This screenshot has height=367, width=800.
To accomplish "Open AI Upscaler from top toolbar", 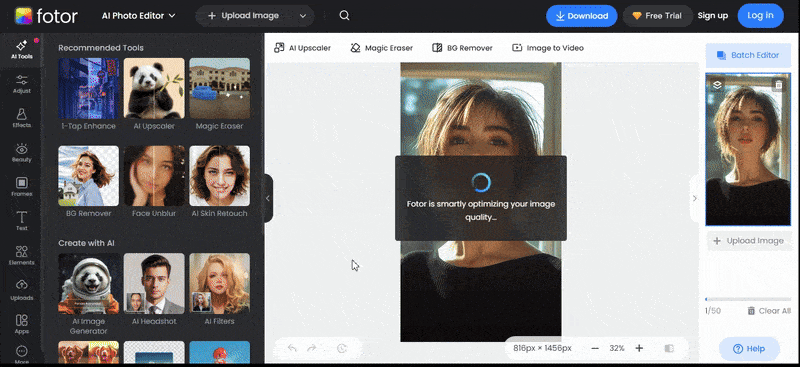I will [303, 48].
